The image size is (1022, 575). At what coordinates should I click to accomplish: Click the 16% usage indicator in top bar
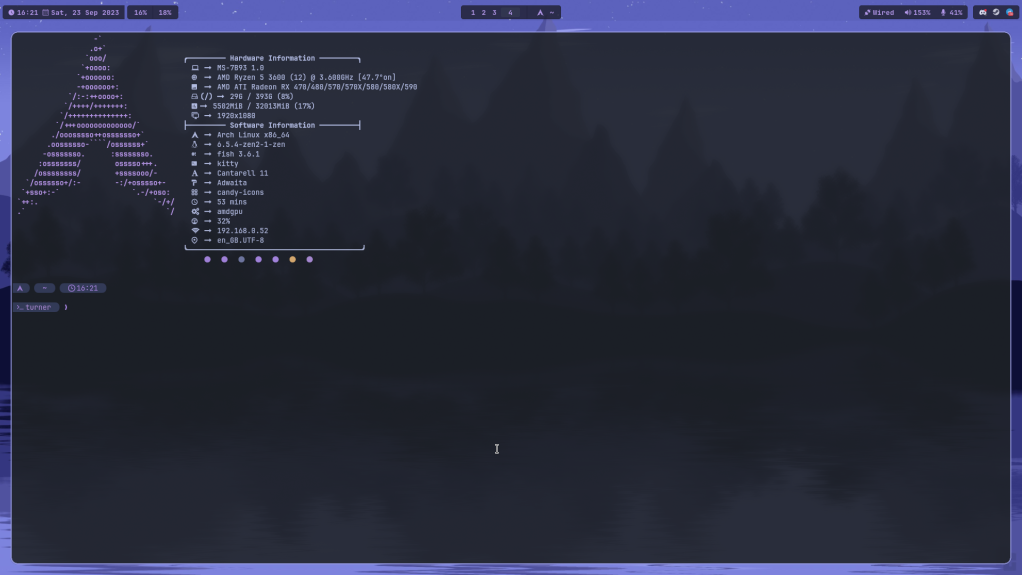coord(140,12)
